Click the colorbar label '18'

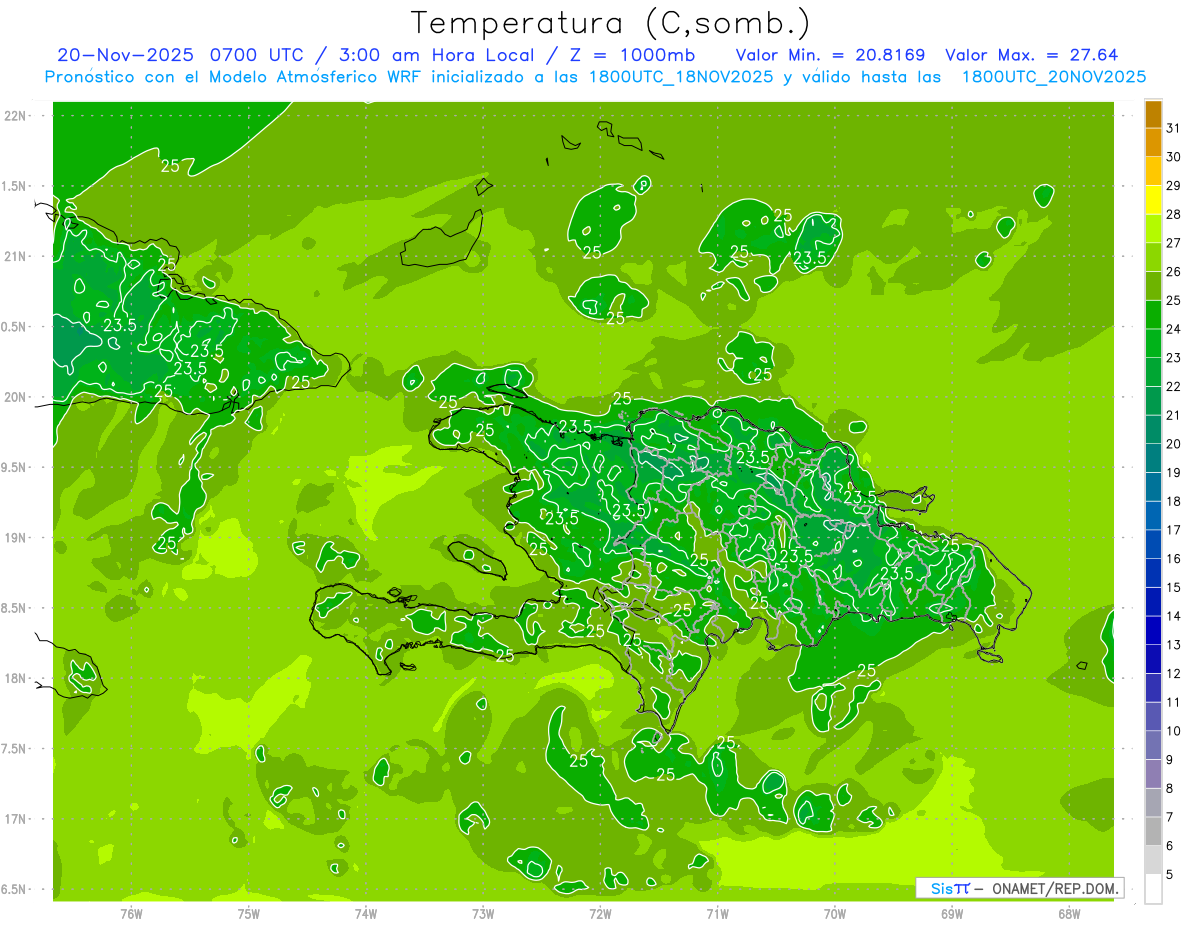point(1173,501)
